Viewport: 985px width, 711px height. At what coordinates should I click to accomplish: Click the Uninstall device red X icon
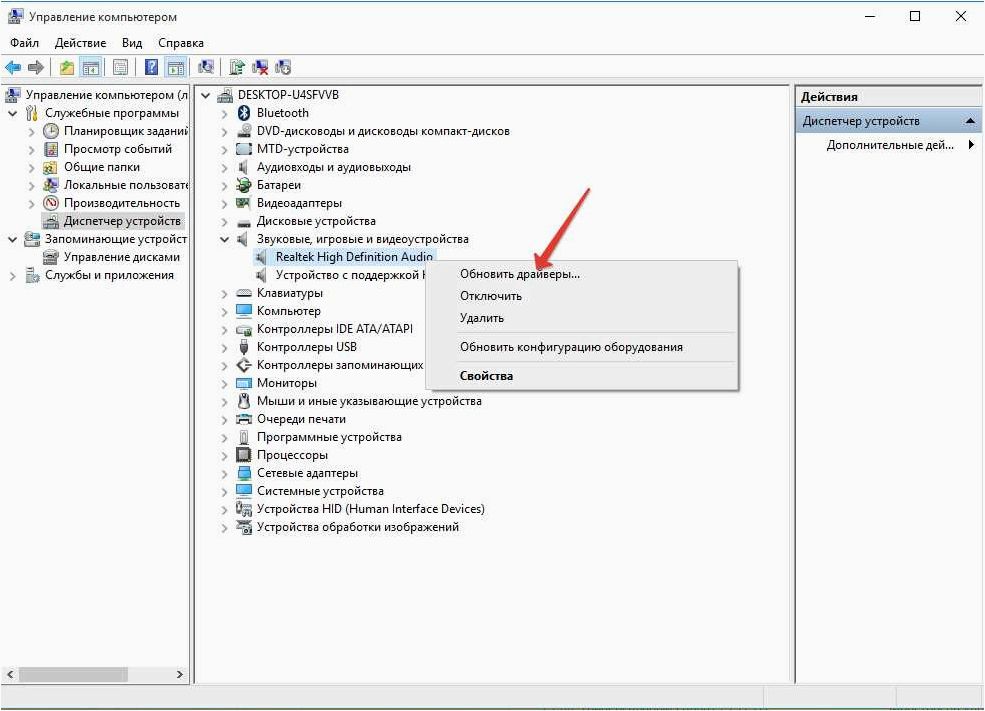pyautogui.click(x=260, y=67)
